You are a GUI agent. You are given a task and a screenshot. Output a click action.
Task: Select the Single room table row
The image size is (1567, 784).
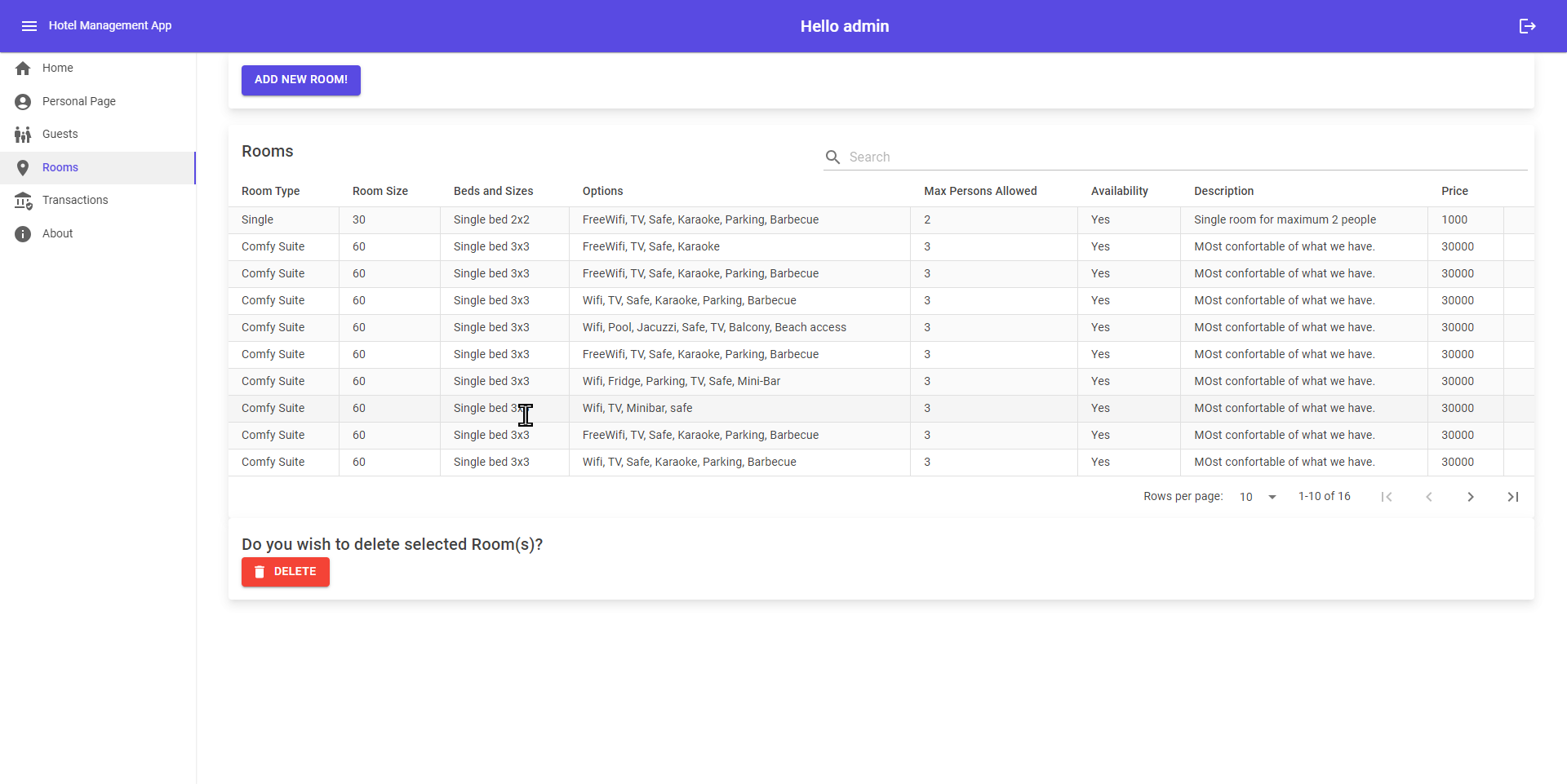(571, 219)
